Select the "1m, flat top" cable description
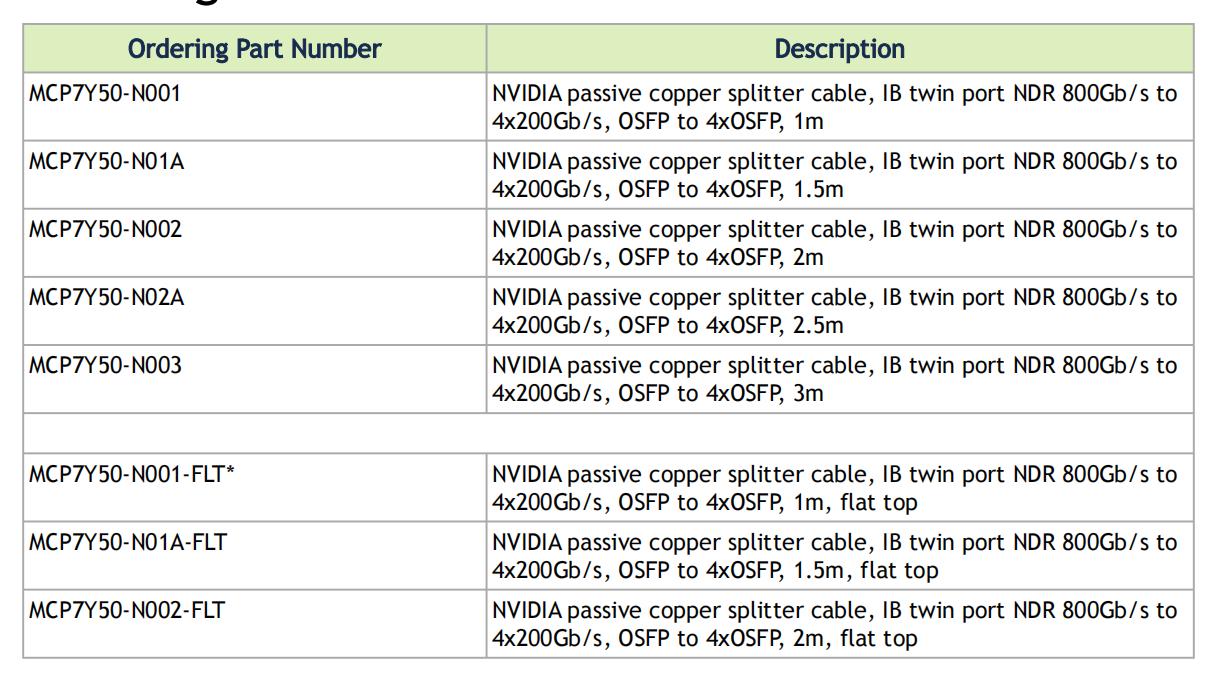This screenshot has width=1210, height=677. click(x=834, y=488)
